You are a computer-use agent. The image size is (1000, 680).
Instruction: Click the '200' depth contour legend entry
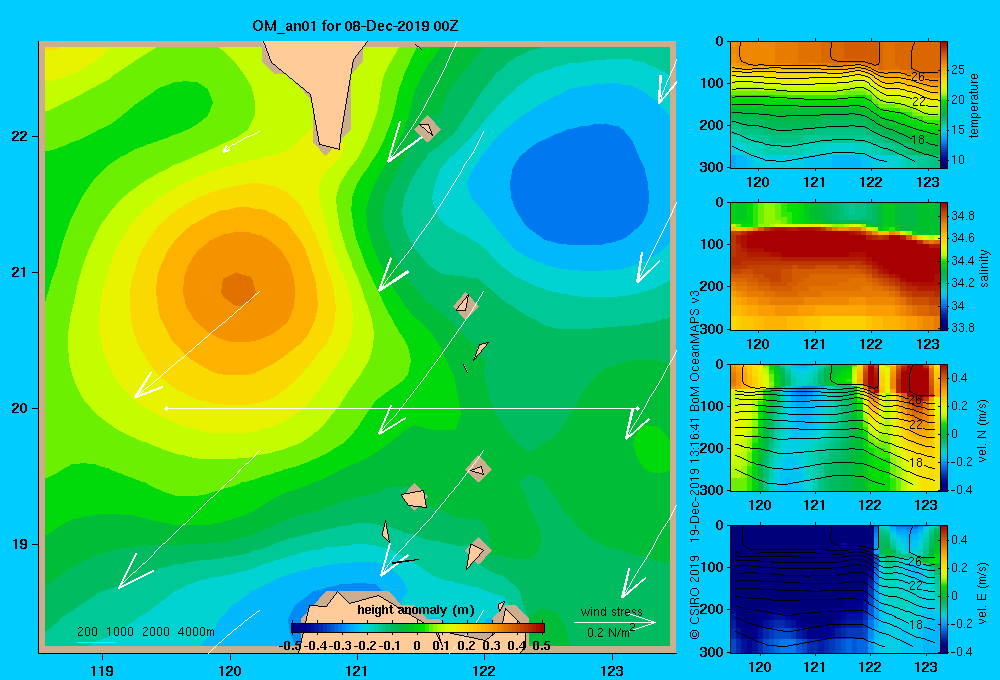coord(87,632)
